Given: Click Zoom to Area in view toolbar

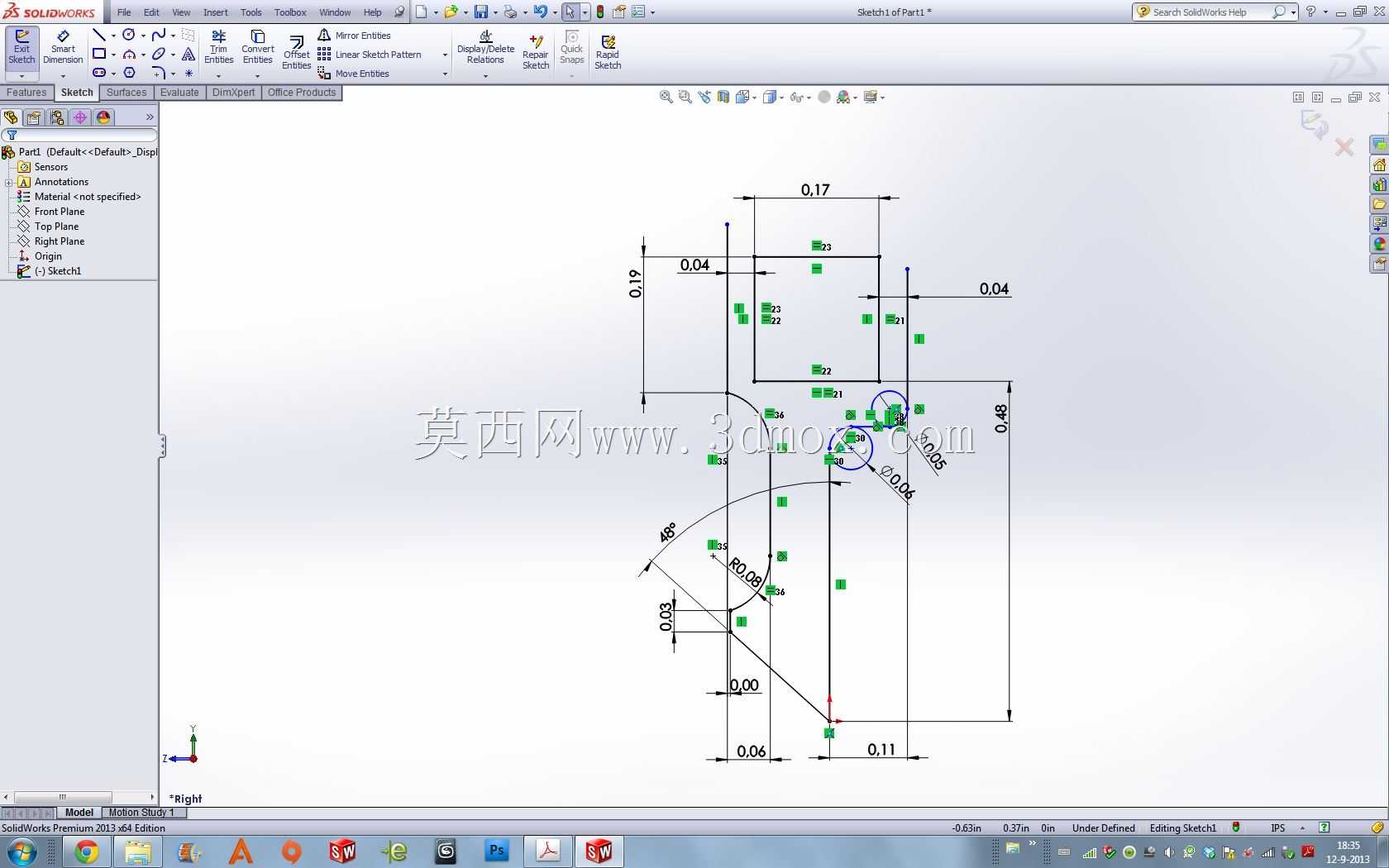Looking at the screenshot, I should point(685,97).
